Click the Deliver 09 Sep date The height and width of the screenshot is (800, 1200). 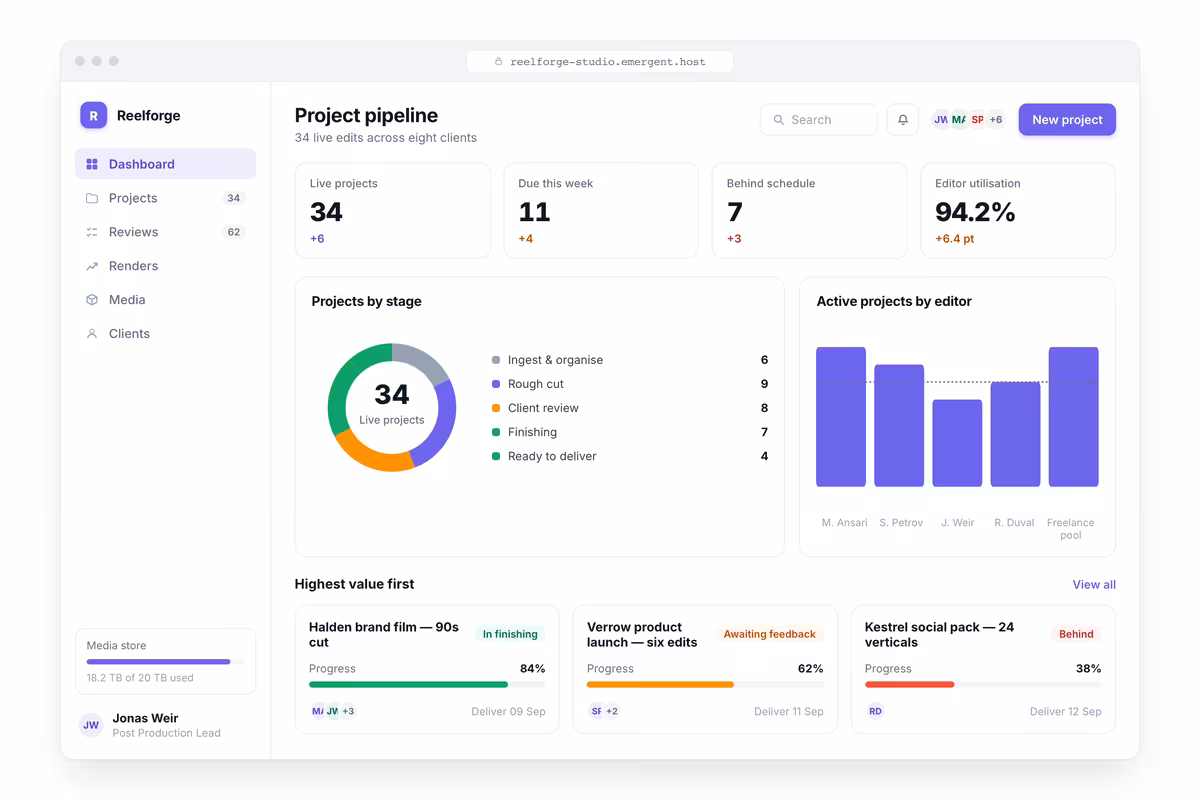508,712
